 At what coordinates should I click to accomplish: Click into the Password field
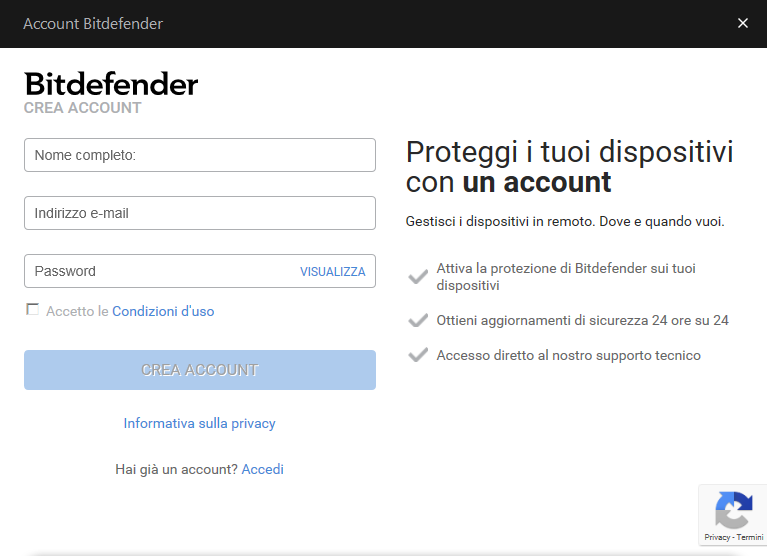(160, 271)
